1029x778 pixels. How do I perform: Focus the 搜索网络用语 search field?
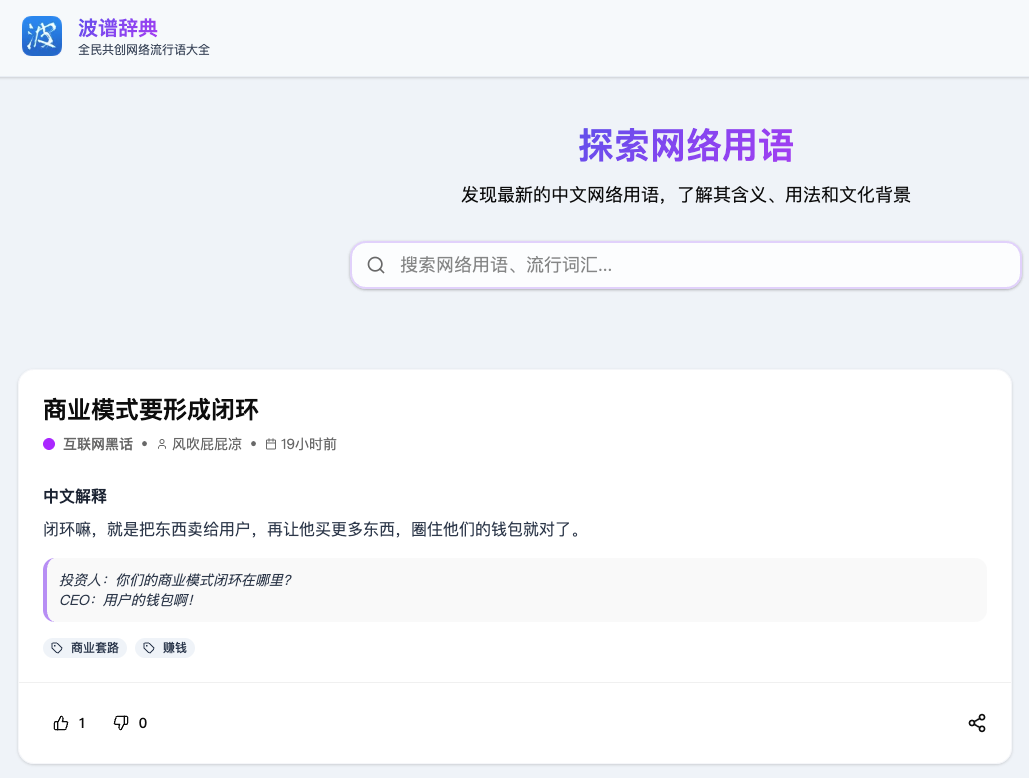pos(700,265)
